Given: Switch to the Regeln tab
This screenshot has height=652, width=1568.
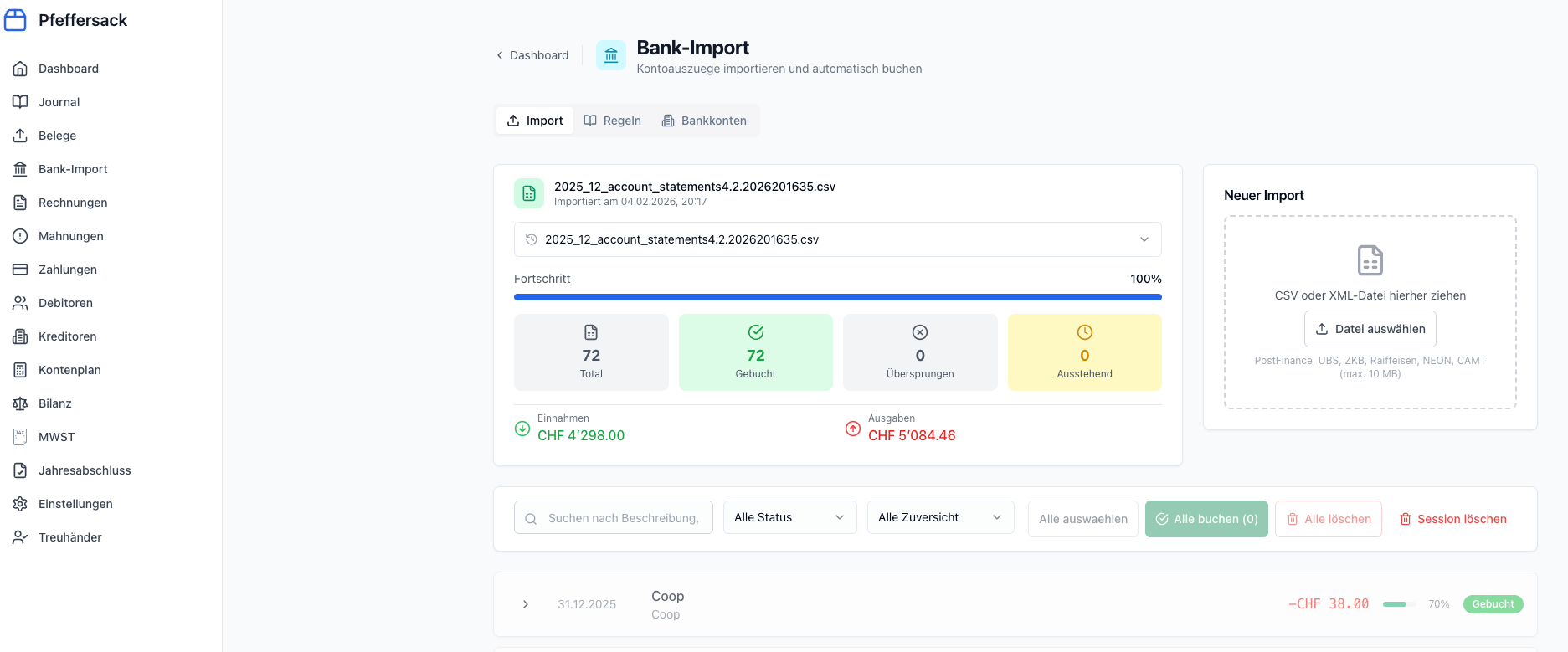Looking at the screenshot, I should (x=613, y=121).
